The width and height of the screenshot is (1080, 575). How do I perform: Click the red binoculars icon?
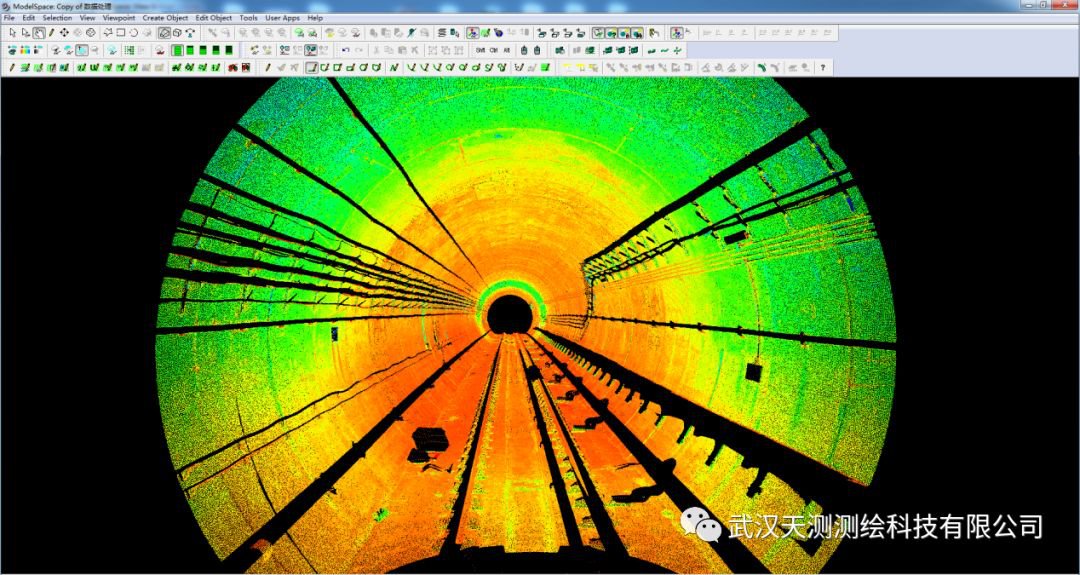tap(232, 68)
